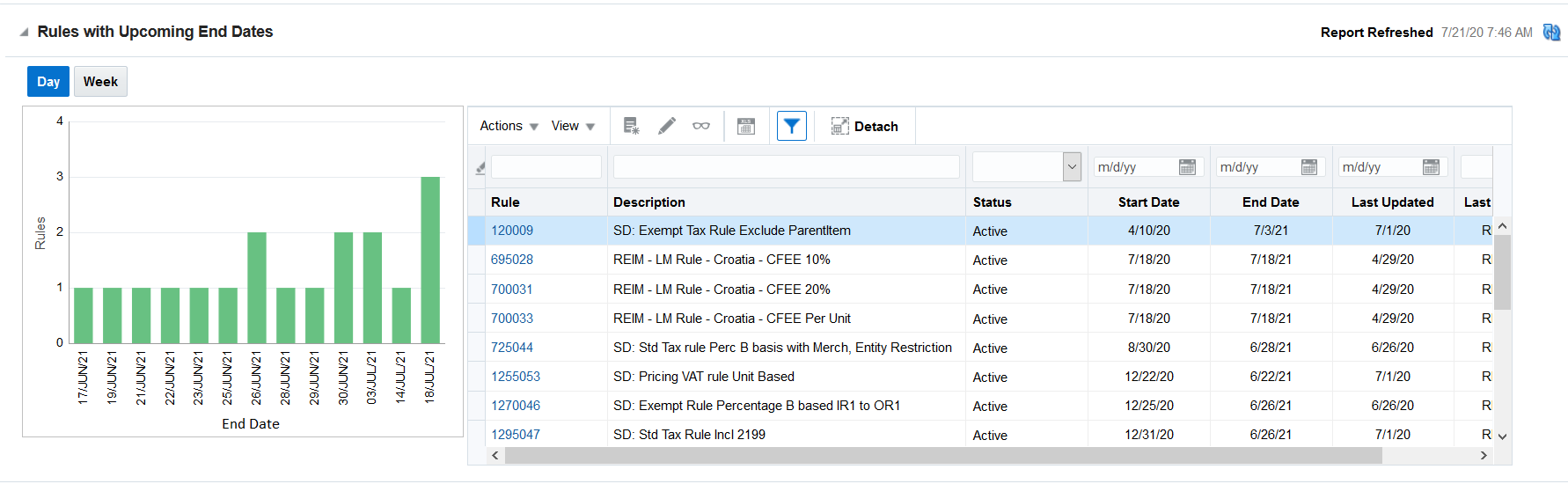1568x484 pixels.
Task: Click the row selector for rule 120009
Action: (x=476, y=231)
